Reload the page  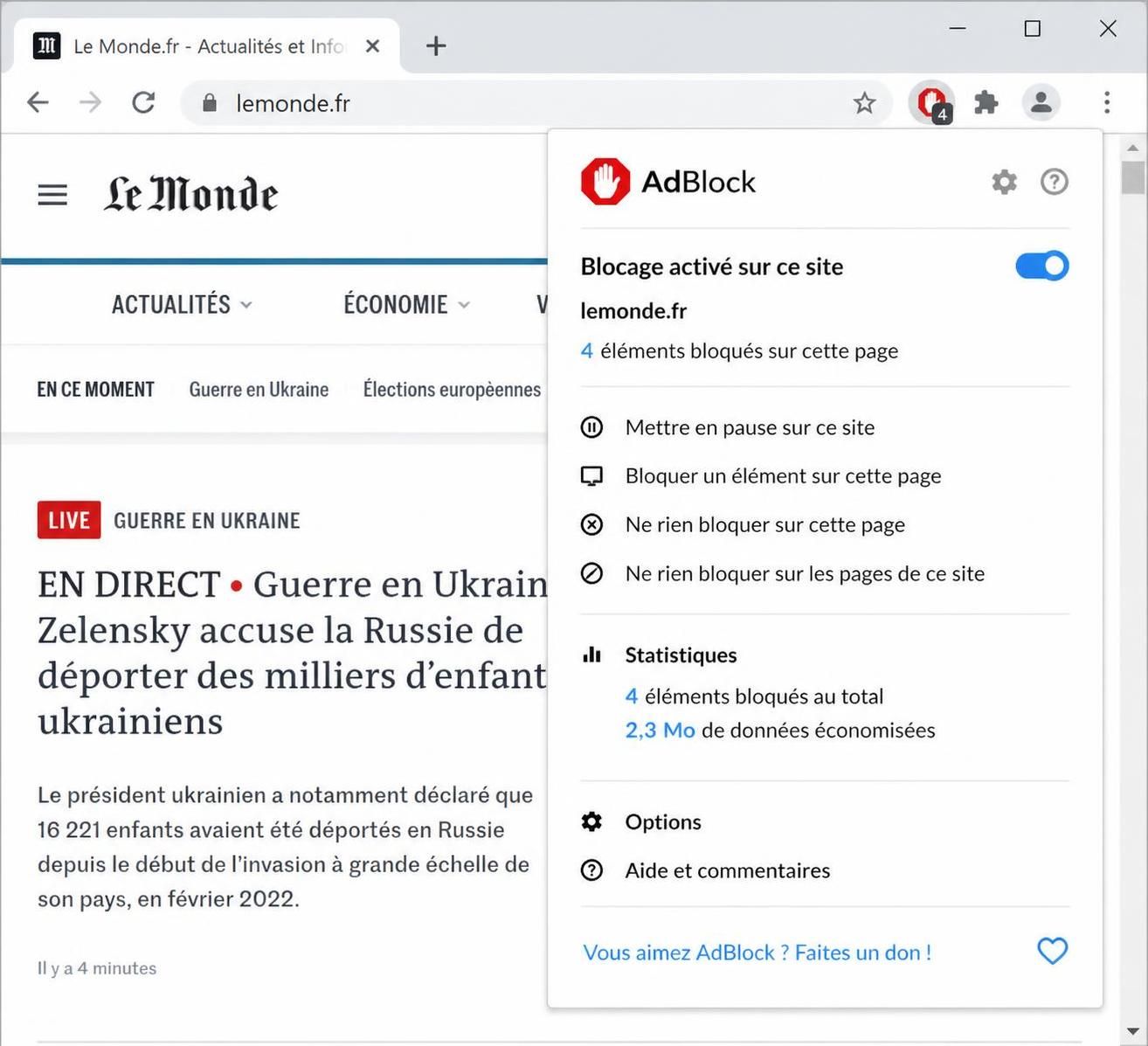pyautogui.click(x=143, y=103)
